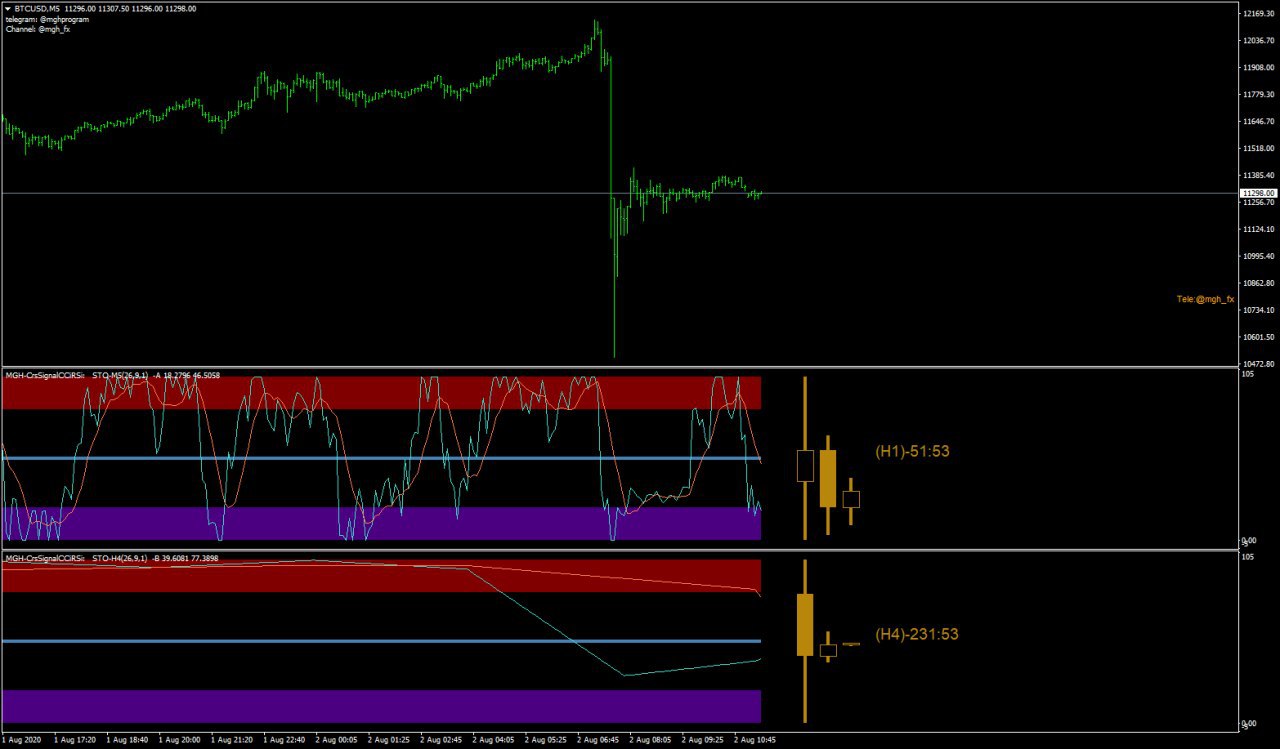Click the 105 scale label of STO-H4 panel
1280x749 pixels.
(1248, 557)
